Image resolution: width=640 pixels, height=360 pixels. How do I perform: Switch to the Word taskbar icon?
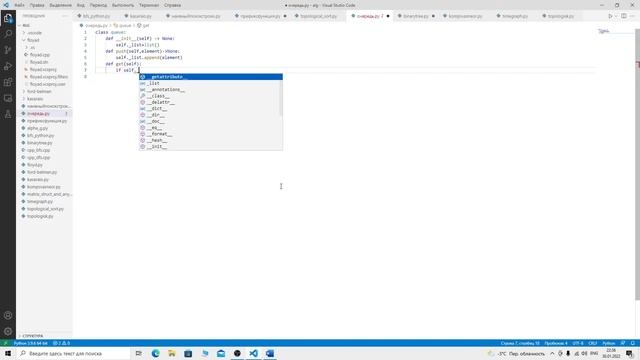pyautogui.click(x=270, y=353)
